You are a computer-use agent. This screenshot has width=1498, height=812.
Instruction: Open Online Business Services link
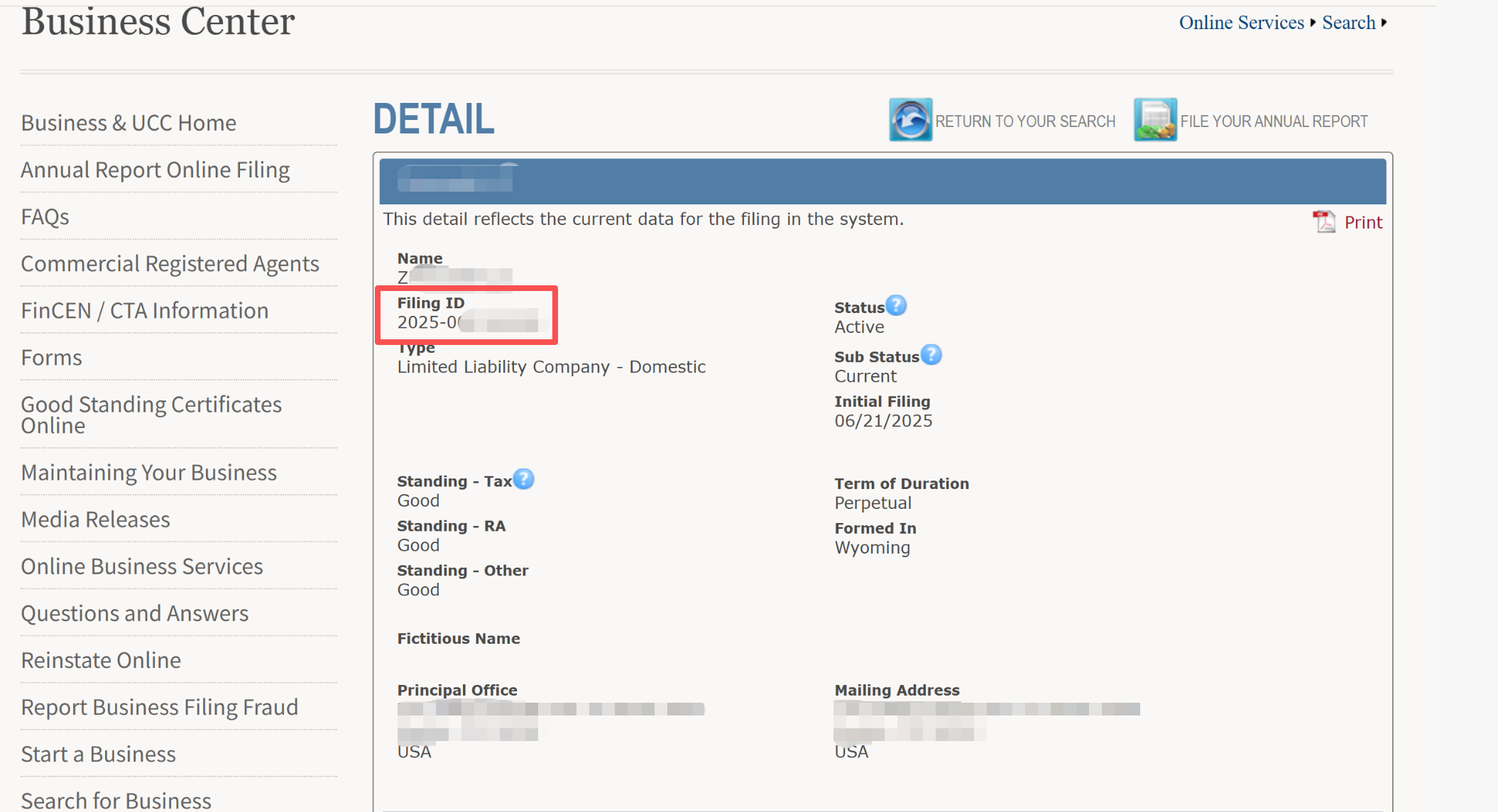click(142, 566)
